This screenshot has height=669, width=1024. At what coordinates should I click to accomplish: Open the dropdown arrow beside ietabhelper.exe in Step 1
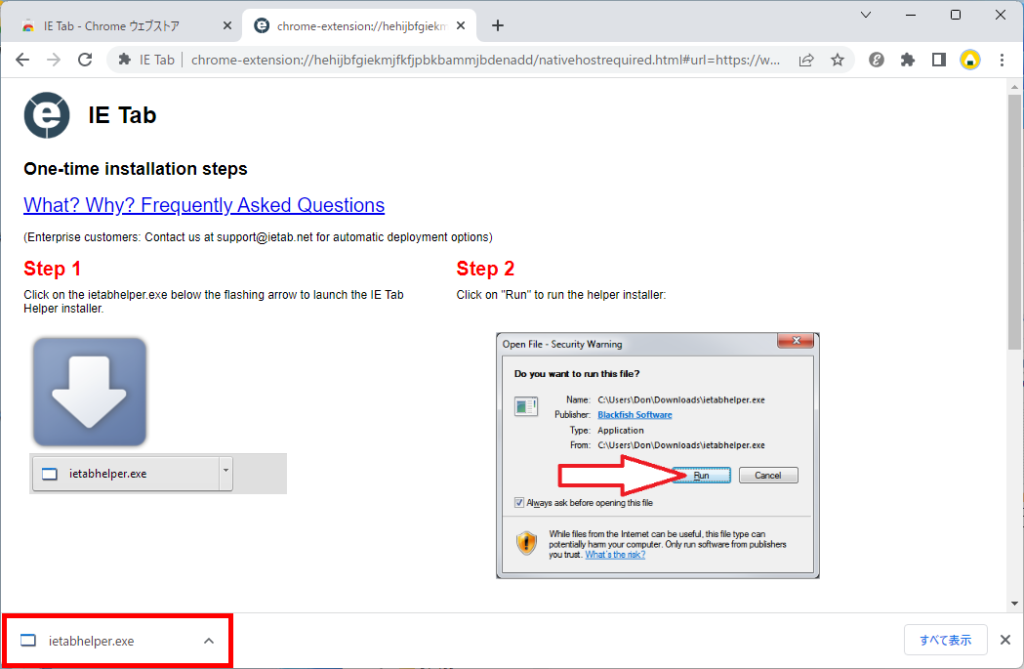pos(225,473)
